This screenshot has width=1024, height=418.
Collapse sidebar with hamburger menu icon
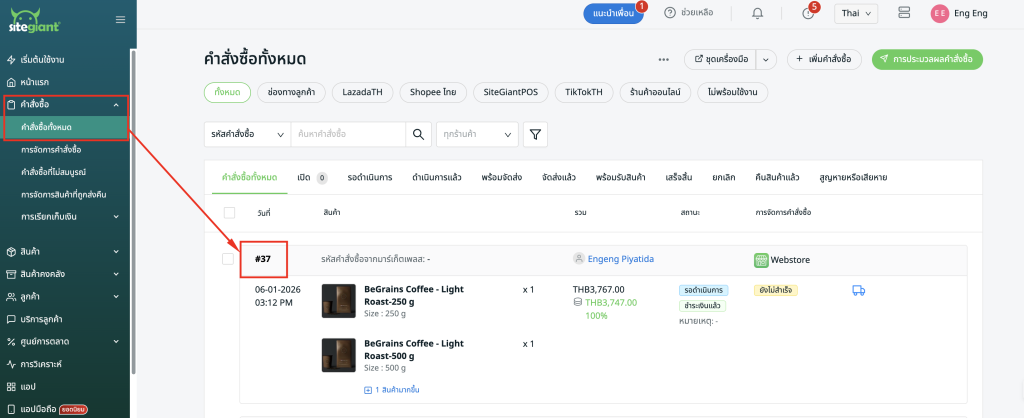click(x=121, y=19)
